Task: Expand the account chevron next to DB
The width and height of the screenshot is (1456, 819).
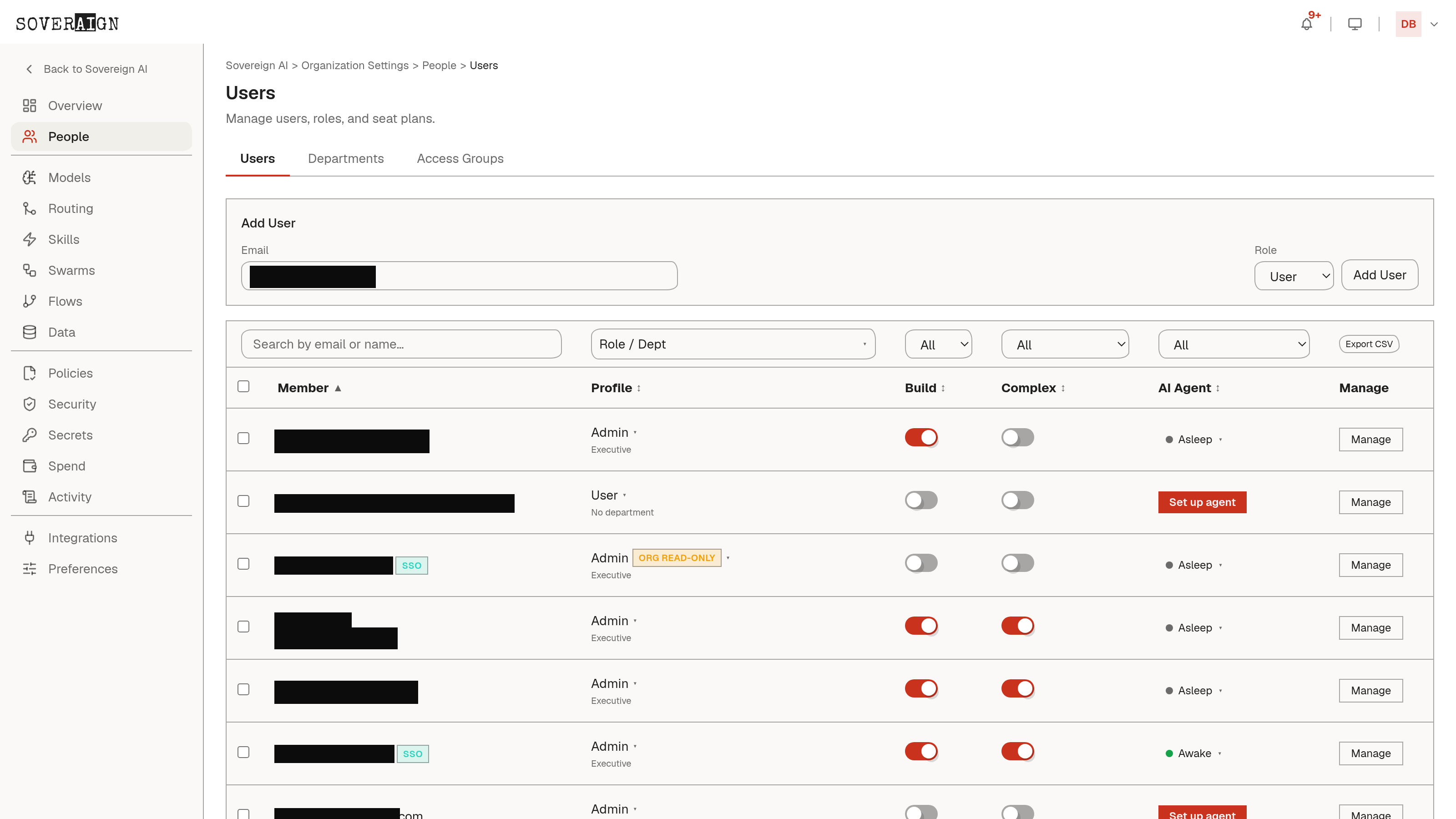Action: [x=1434, y=24]
